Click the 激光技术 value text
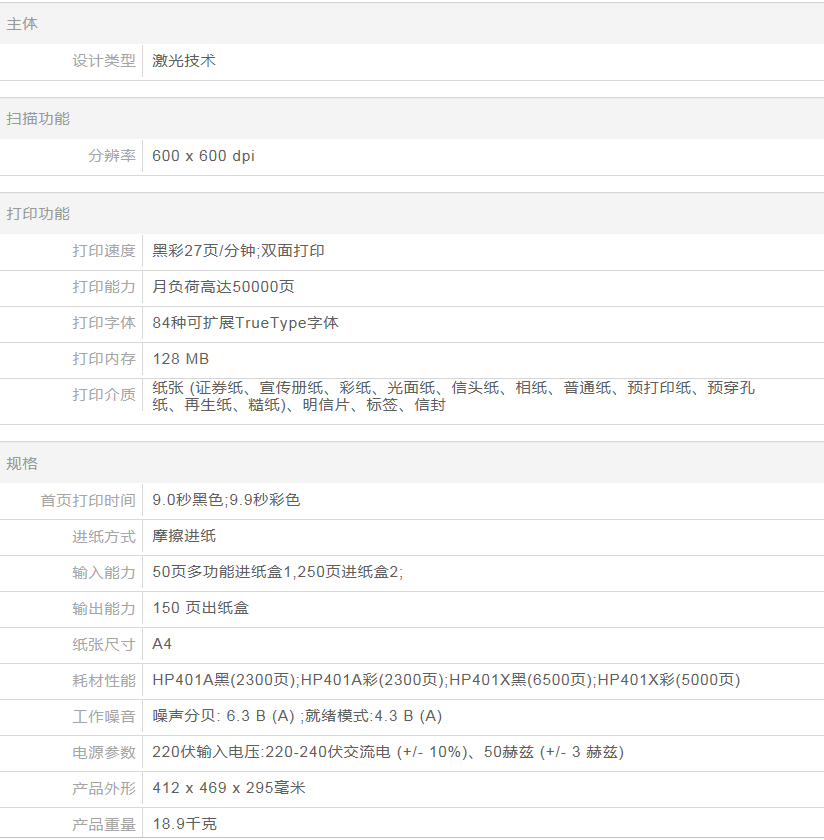 point(184,61)
